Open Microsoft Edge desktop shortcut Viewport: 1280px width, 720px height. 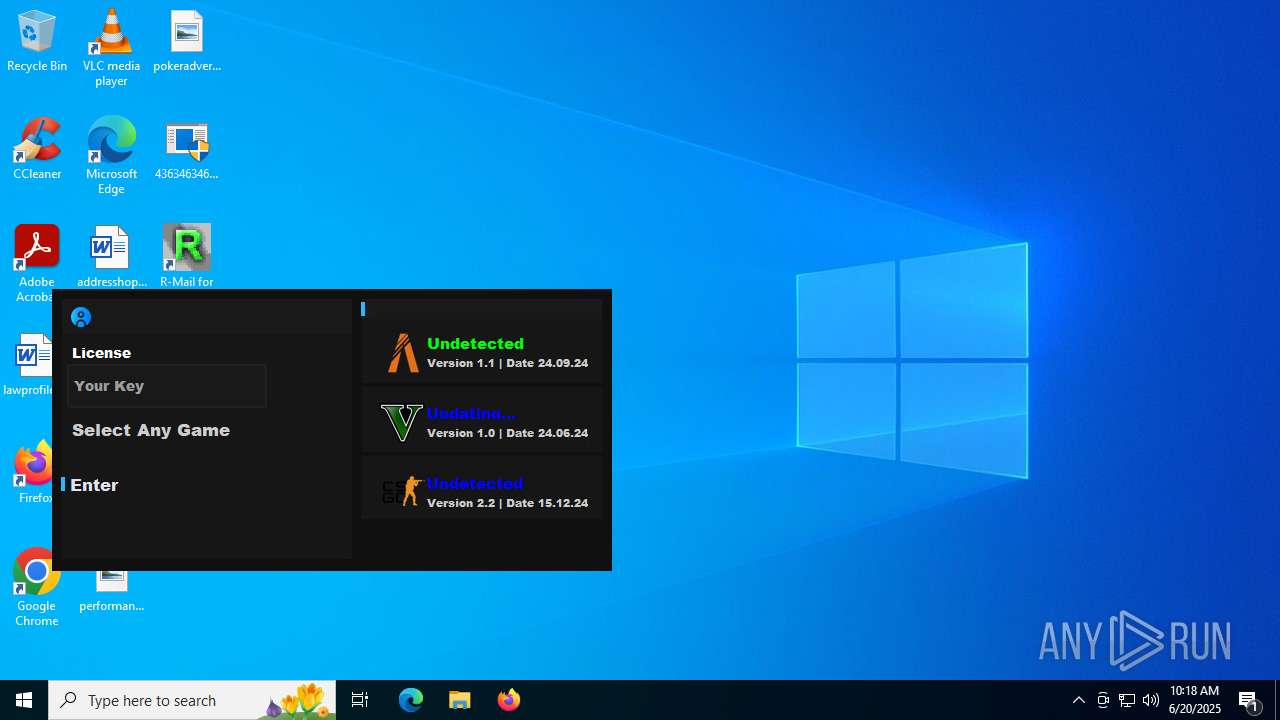pyautogui.click(x=111, y=156)
